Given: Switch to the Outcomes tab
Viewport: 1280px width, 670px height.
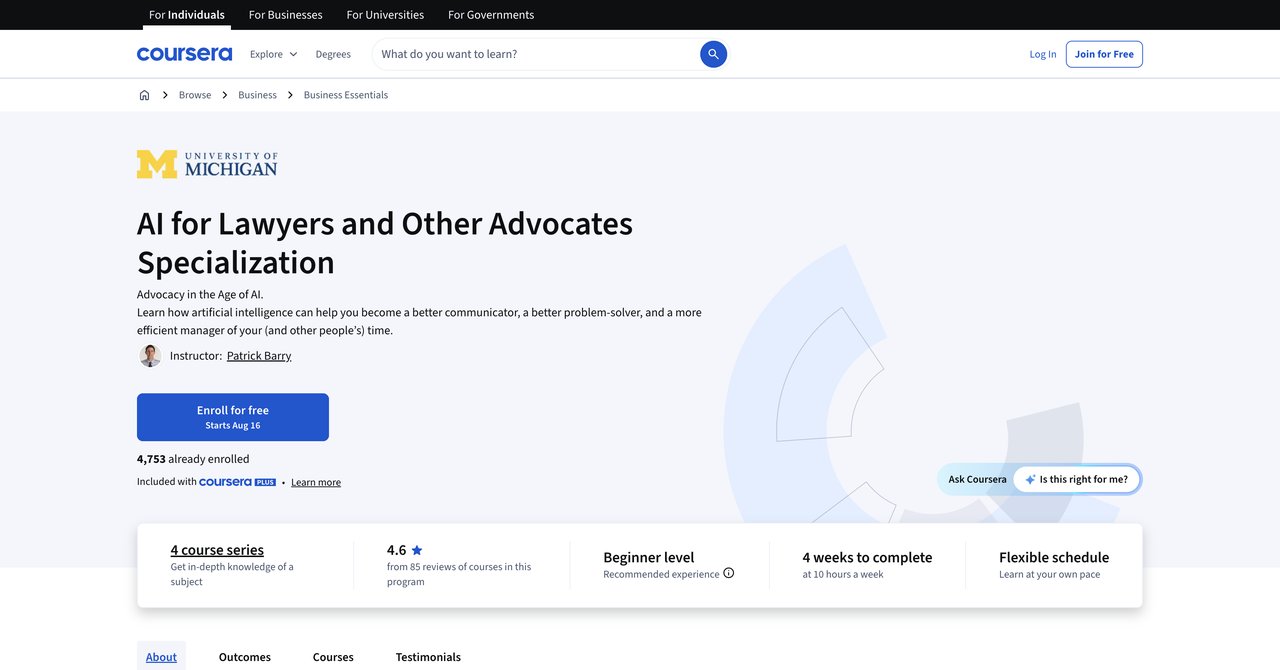Looking at the screenshot, I should [245, 657].
